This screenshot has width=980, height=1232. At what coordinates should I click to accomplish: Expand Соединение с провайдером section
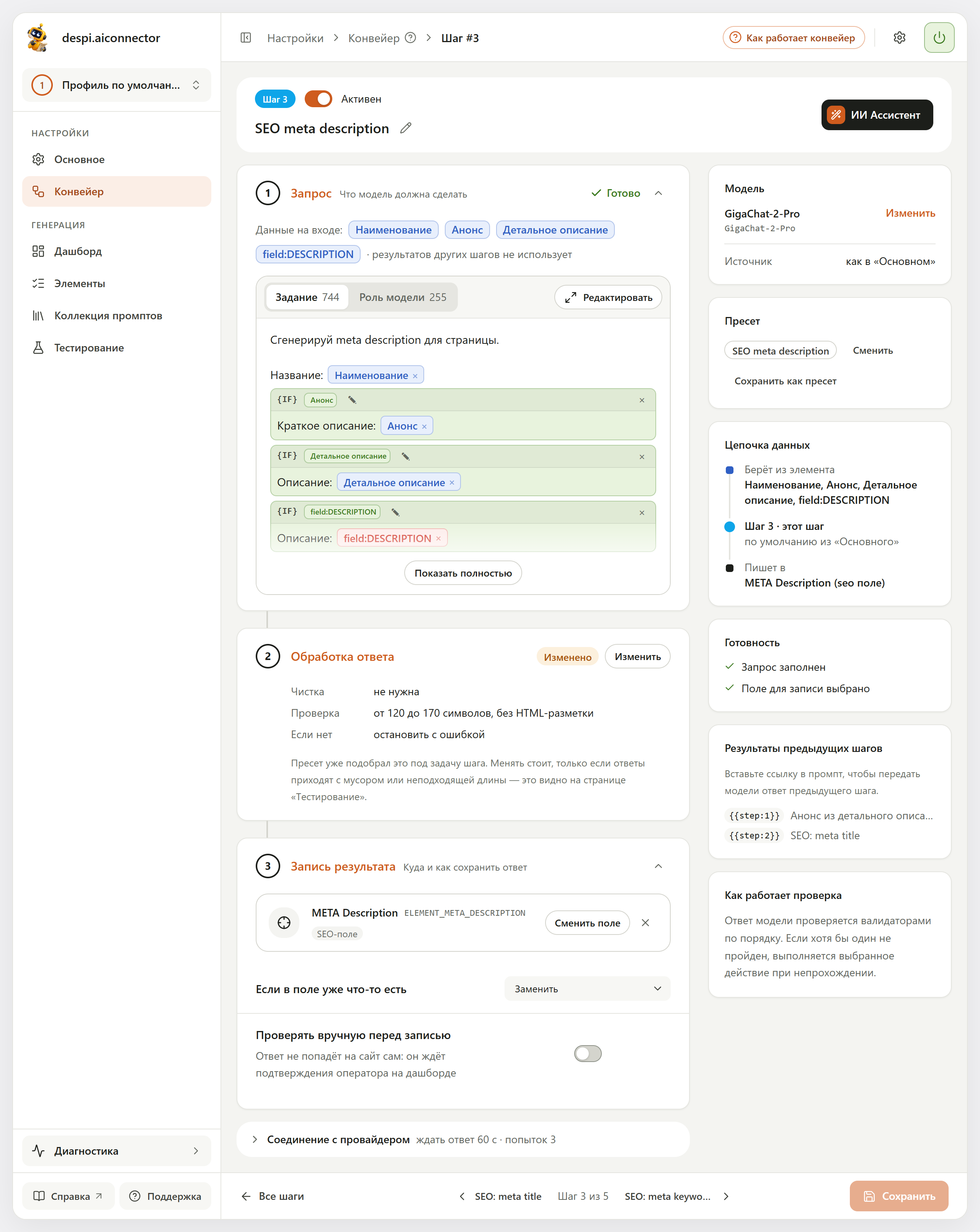463,1139
